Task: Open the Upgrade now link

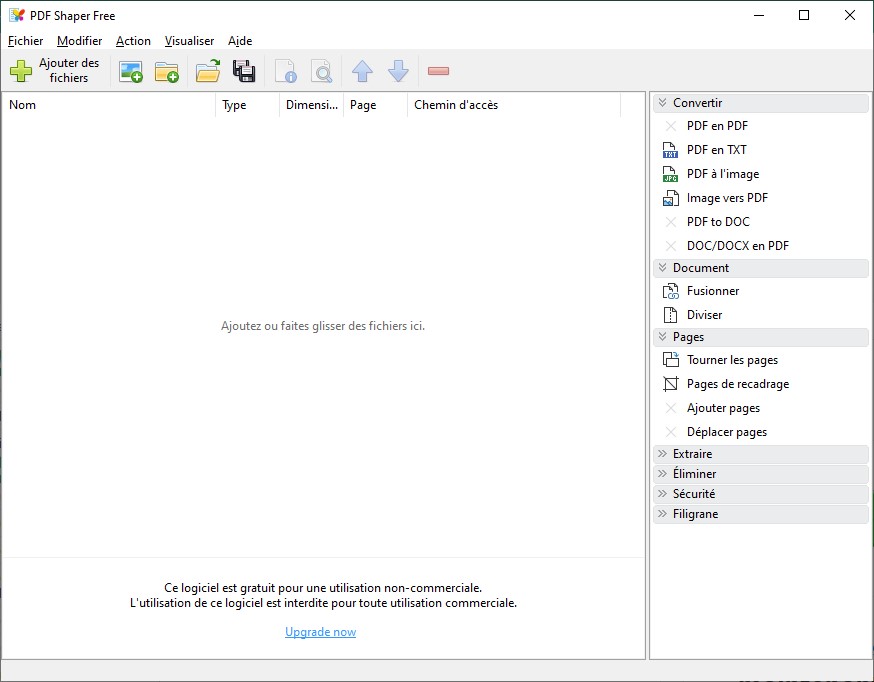Action: pyautogui.click(x=320, y=632)
